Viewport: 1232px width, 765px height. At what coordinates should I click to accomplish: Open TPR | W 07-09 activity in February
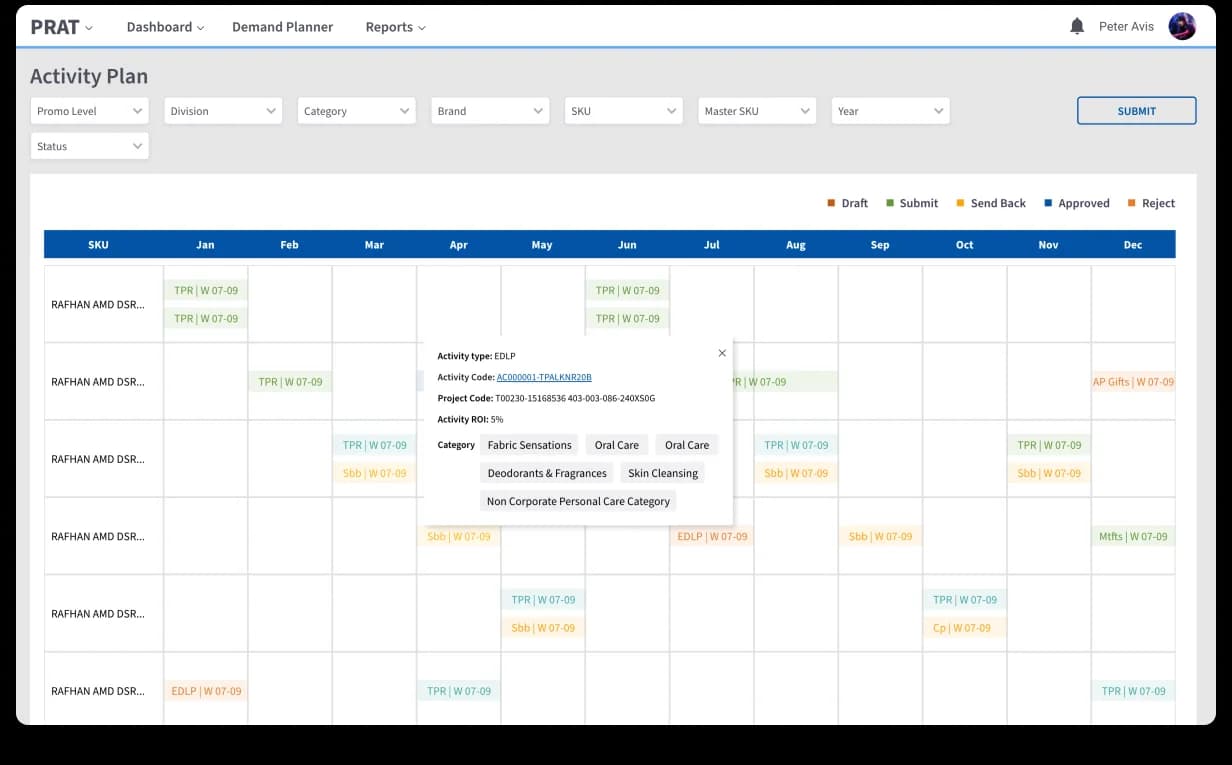click(290, 382)
